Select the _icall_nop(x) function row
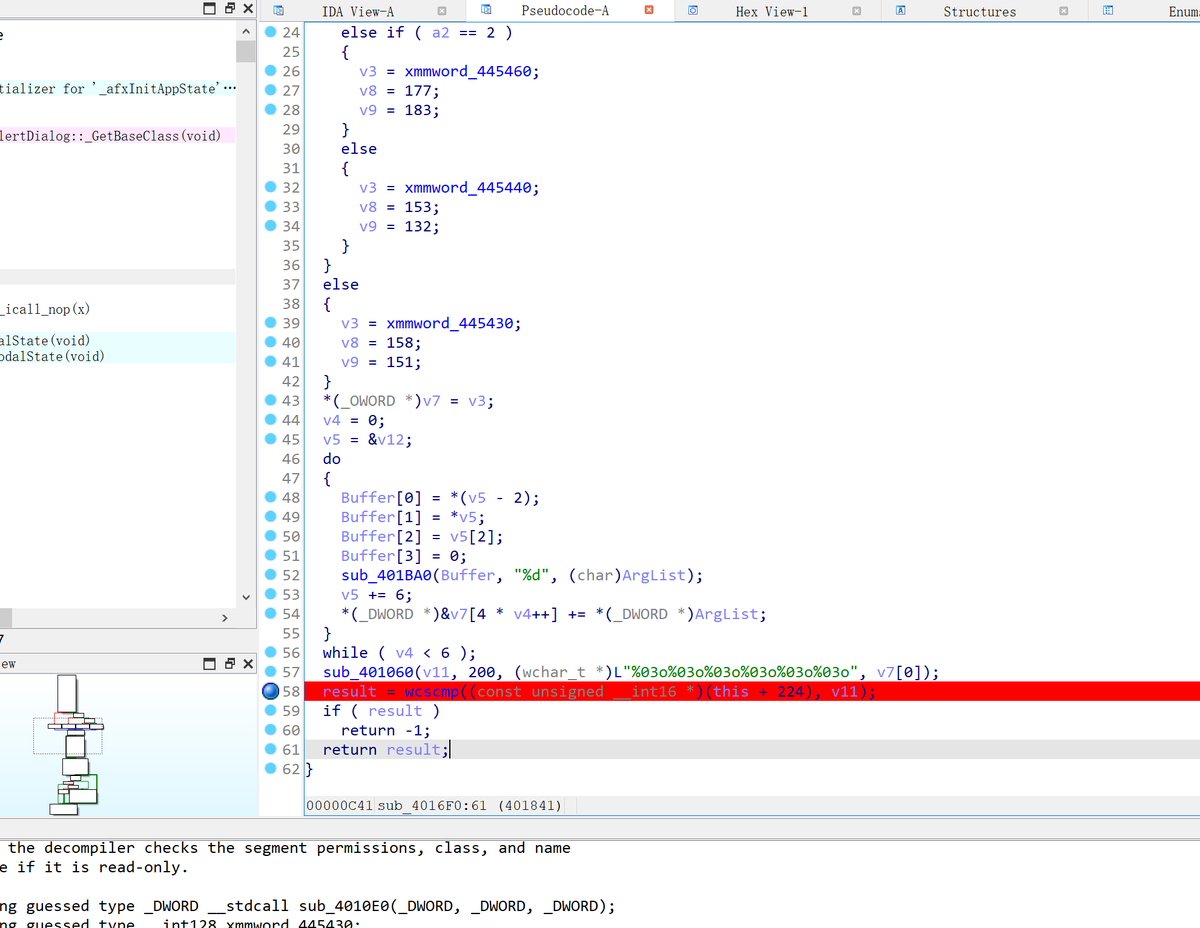This screenshot has width=1200, height=928. pyautogui.click(x=117, y=309)
